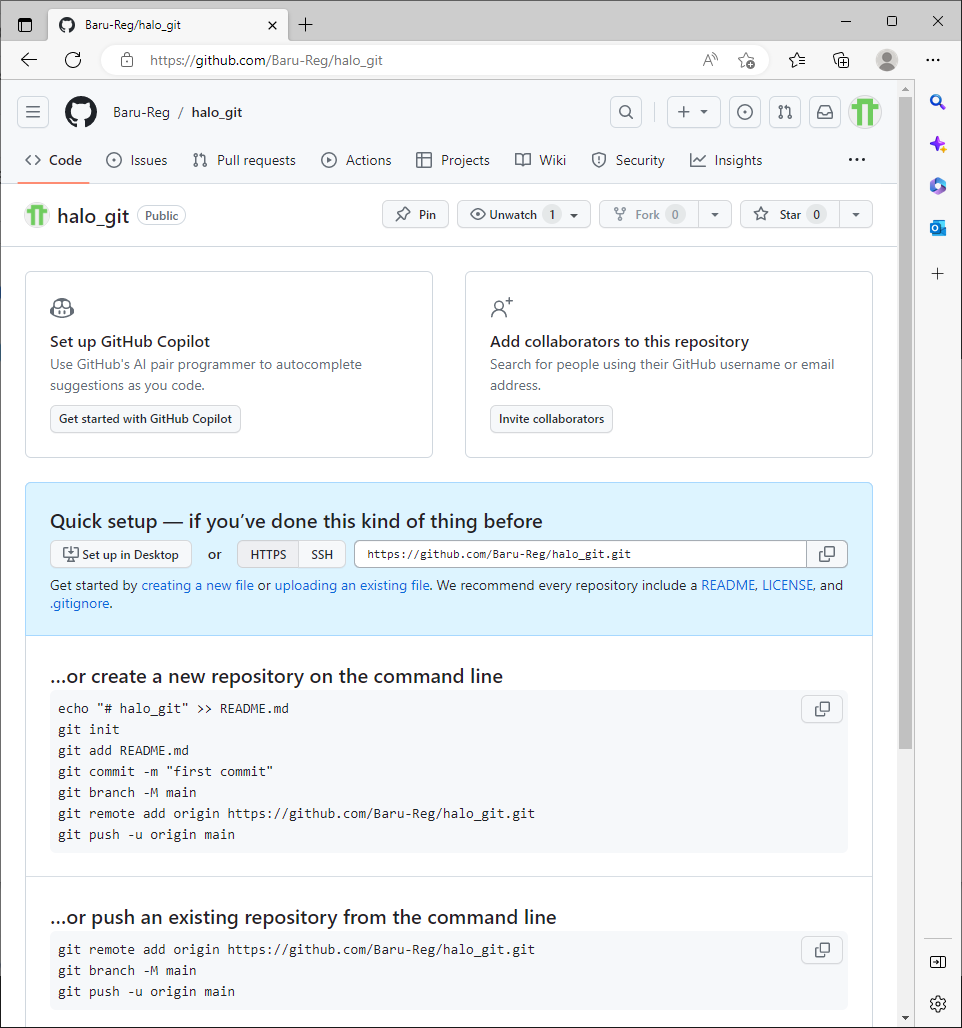This screenshot has height=1028, width=962.
Task: Copy the 'create a new repository' commands
Action: point(822,709)
